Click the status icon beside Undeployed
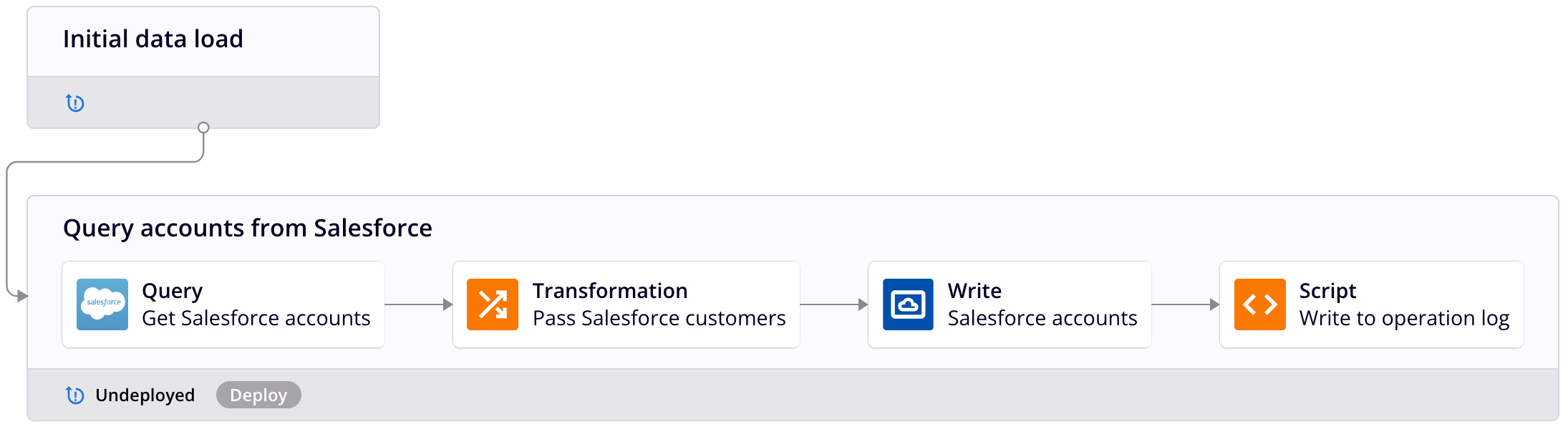The width and height of the screenshot is (1568, 427). pos(75,395)
